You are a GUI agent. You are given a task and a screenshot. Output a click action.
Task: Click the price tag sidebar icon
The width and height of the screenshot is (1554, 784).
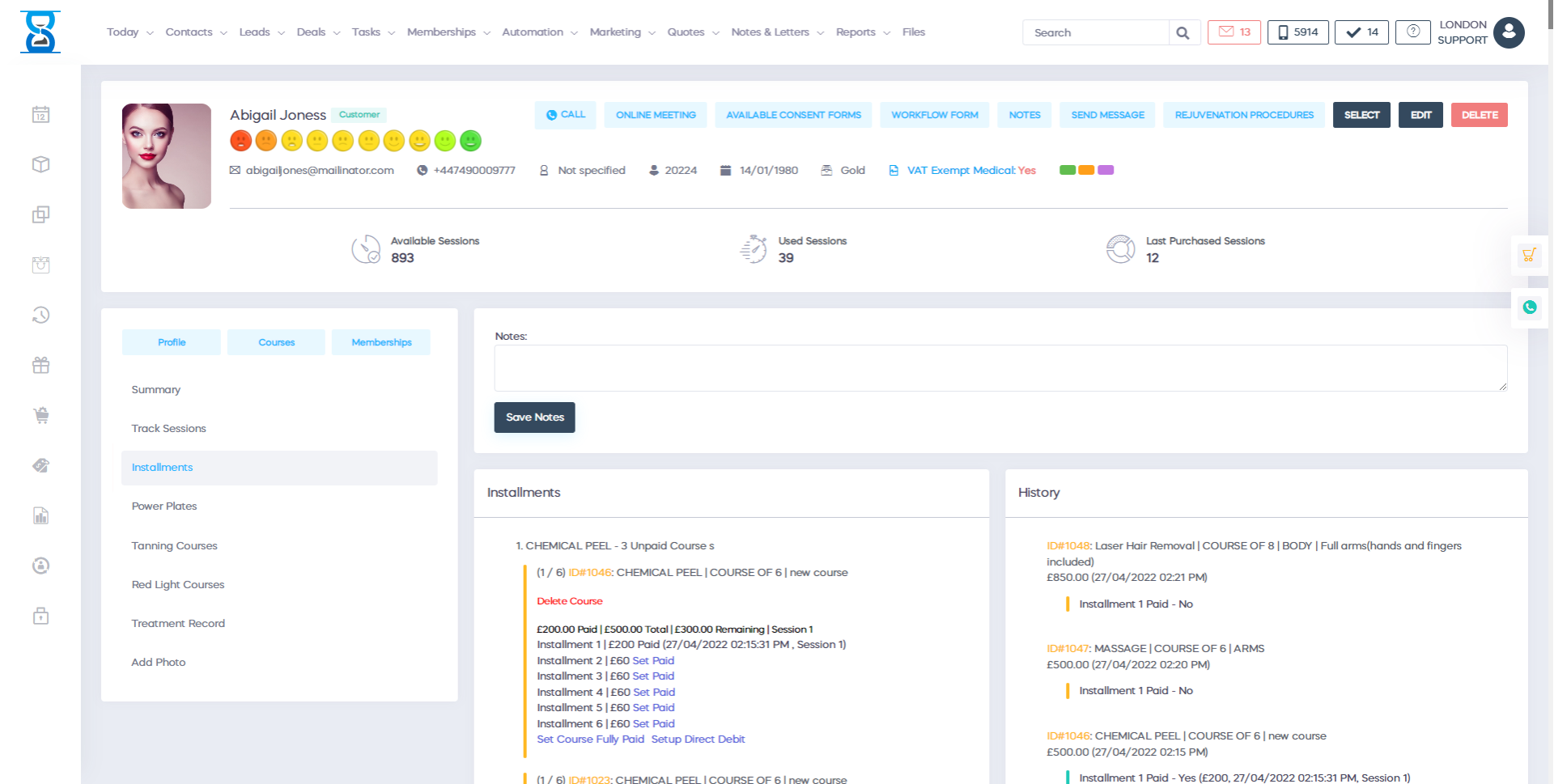point(41,466)
